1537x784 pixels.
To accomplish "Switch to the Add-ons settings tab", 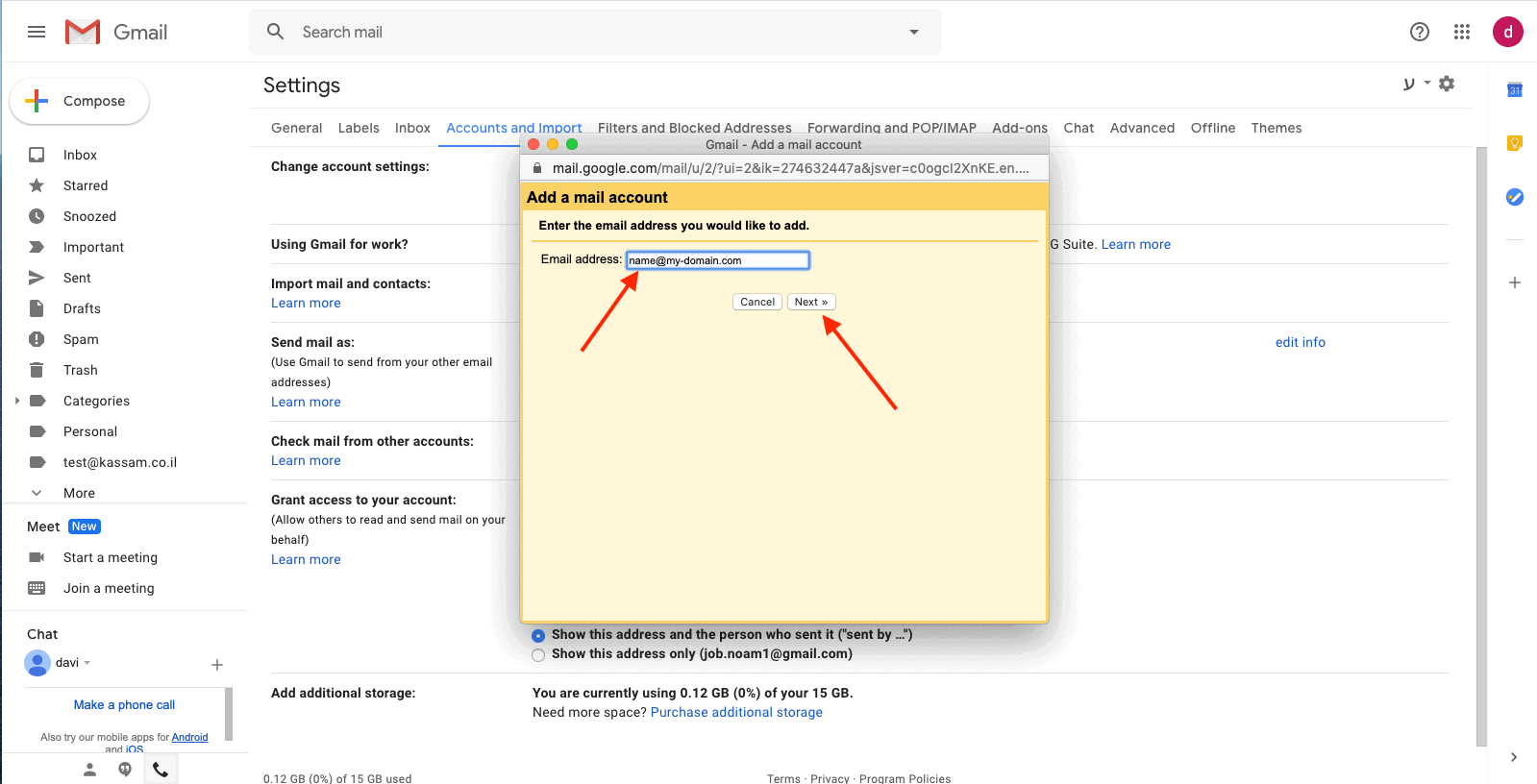I will tap(1020, 128).
